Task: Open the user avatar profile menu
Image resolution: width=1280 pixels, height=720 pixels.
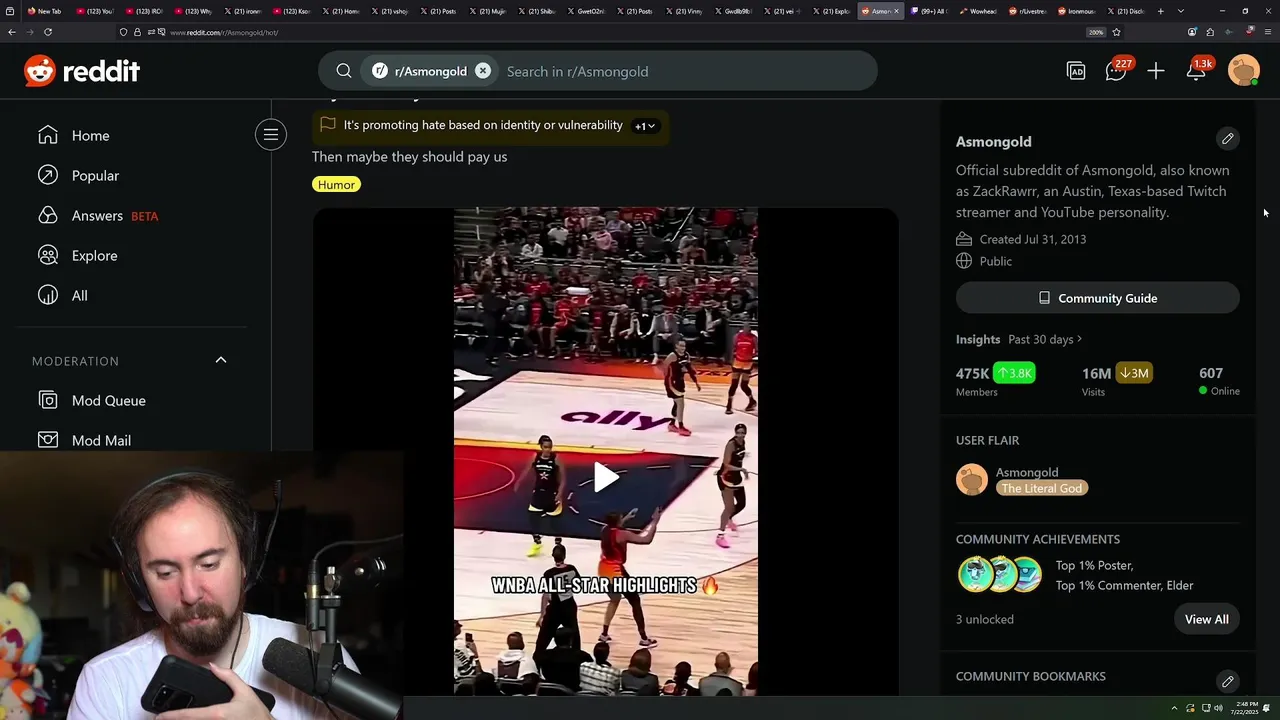Action: coord(1244,71)
